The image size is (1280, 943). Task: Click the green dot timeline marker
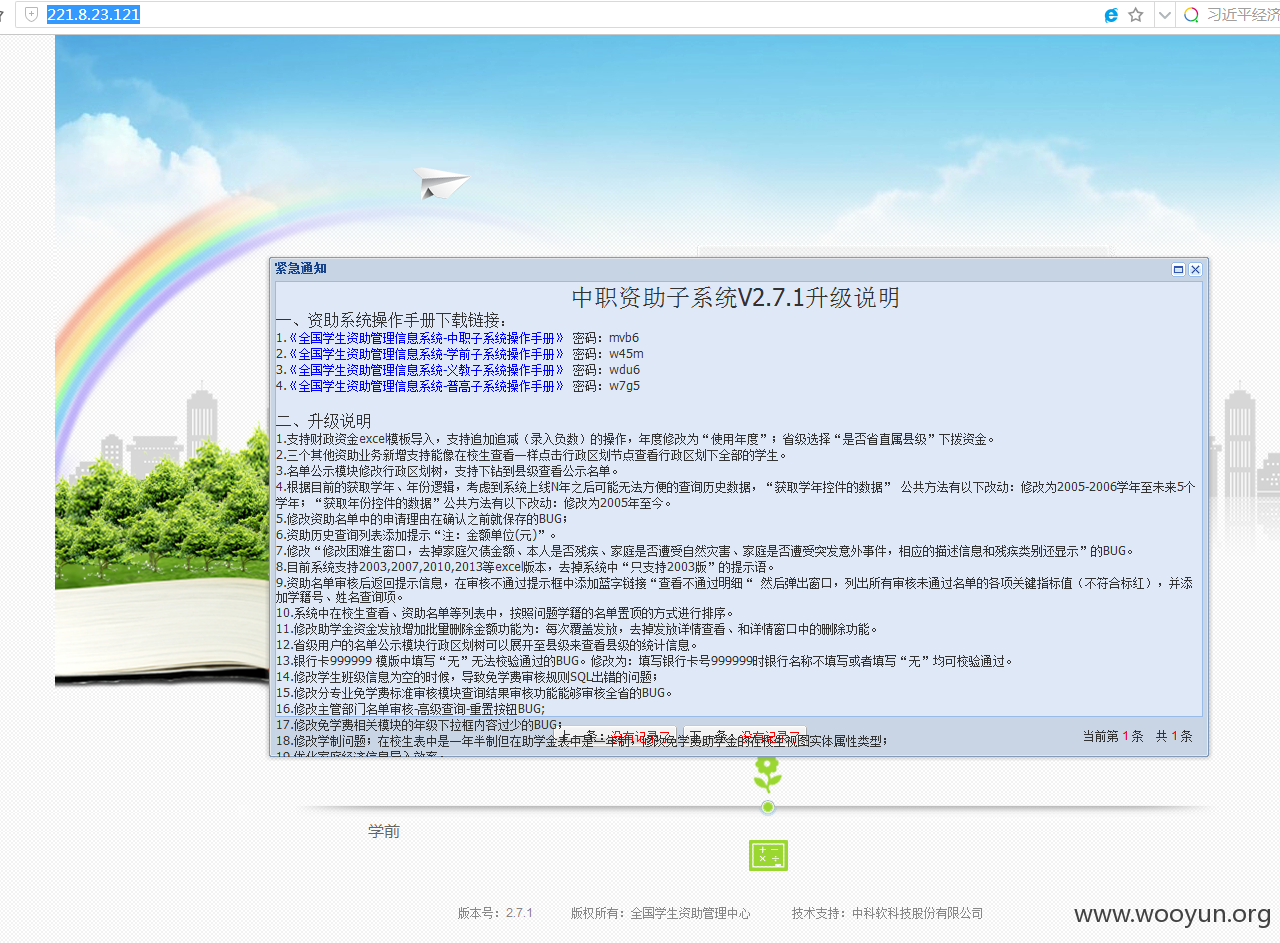pyautogui.click(x=768, y=807)
